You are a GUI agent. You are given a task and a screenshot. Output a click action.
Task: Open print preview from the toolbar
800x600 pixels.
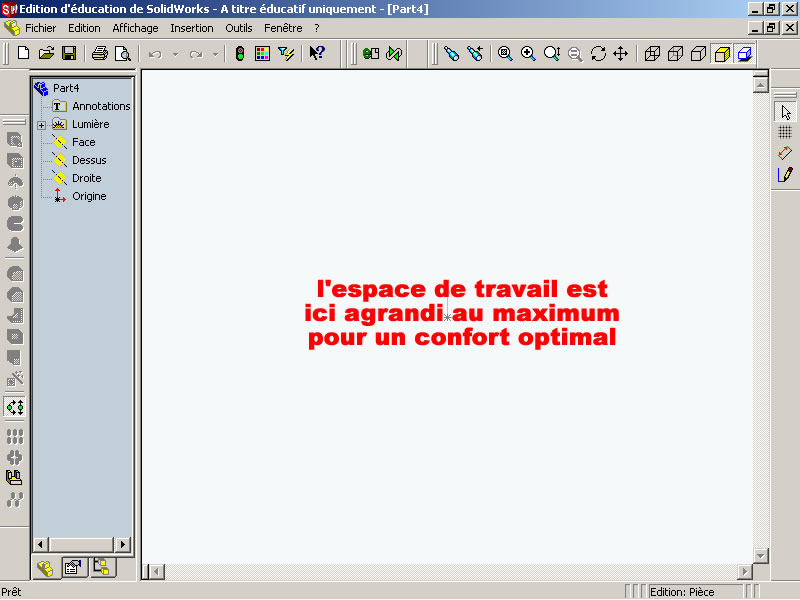point(123,53)
